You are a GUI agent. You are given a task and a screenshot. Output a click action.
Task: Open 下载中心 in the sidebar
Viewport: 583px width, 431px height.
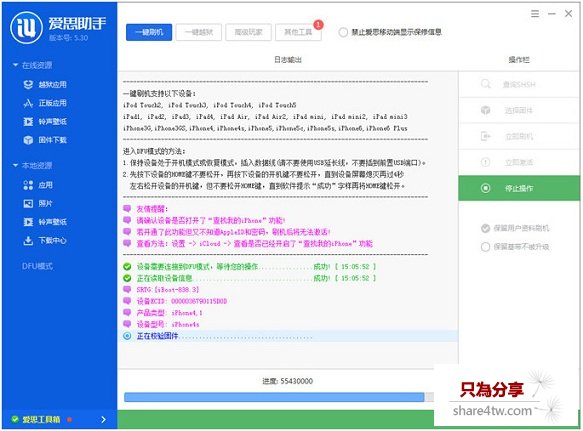coord(45,241)
